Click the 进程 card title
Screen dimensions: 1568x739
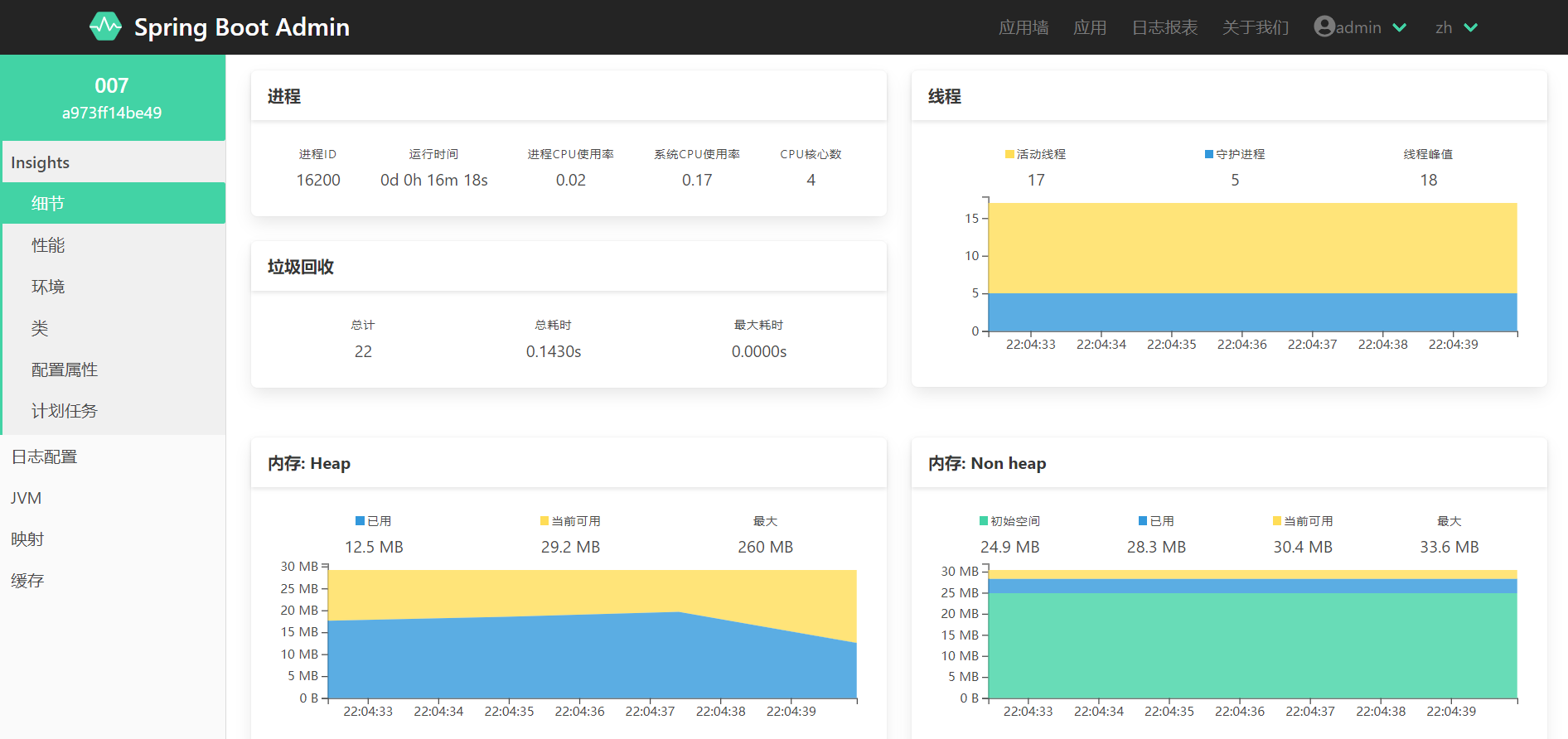284,97
